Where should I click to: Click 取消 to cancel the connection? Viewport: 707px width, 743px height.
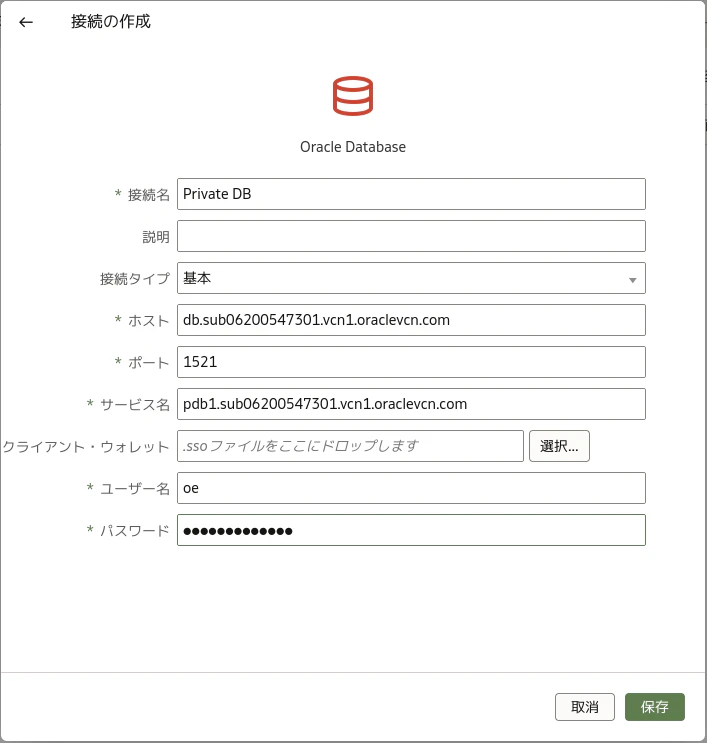585,707
